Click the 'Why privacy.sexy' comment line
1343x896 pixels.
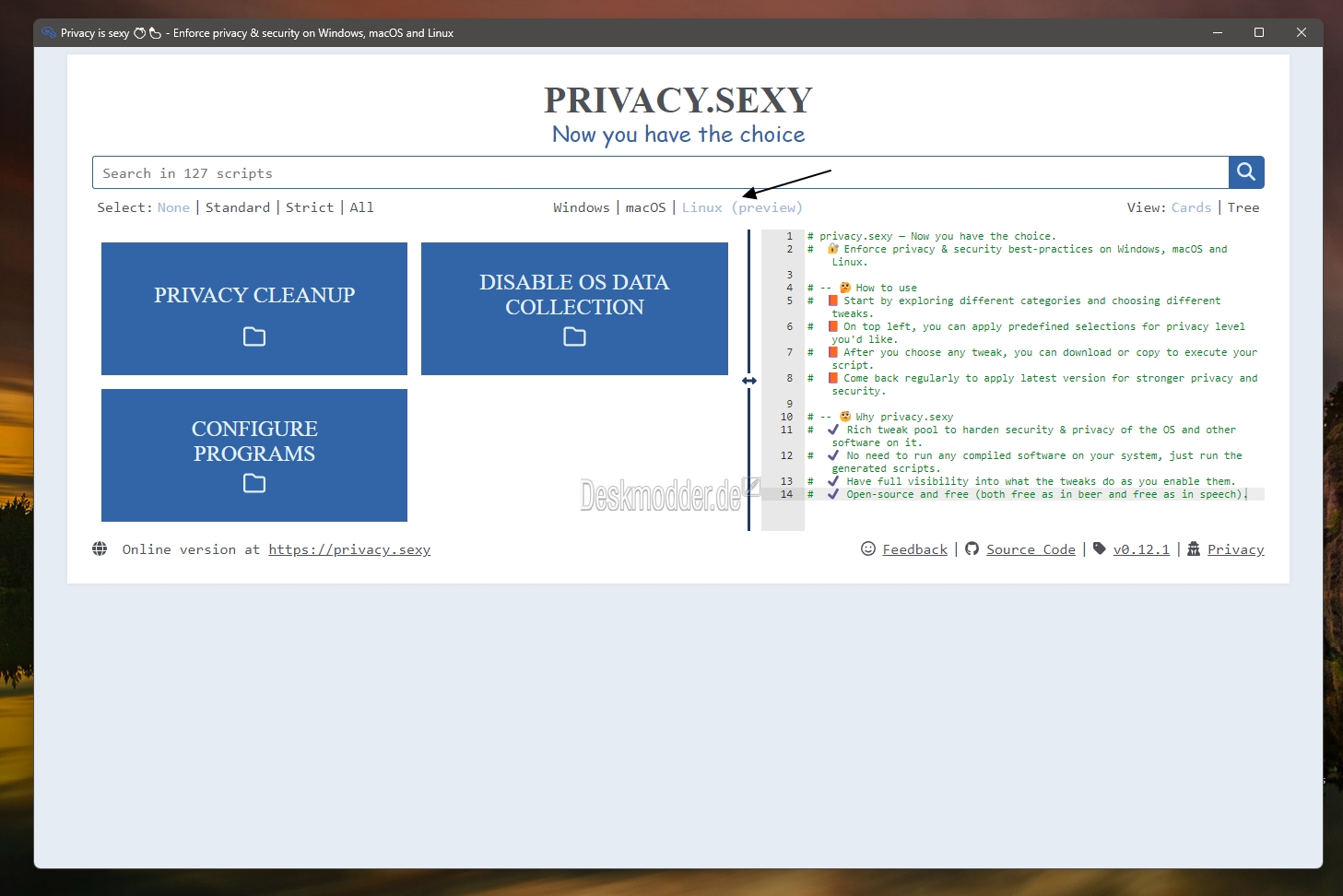click(x=880, y=417)
